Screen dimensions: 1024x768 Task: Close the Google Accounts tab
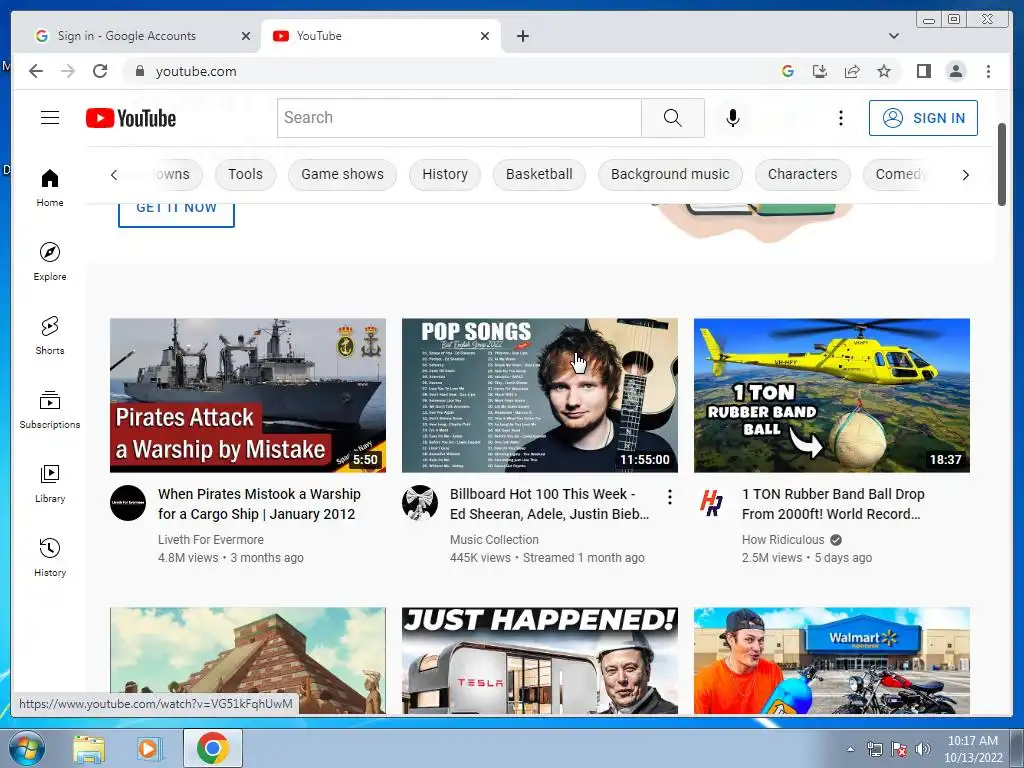click(x=246, y=36)
